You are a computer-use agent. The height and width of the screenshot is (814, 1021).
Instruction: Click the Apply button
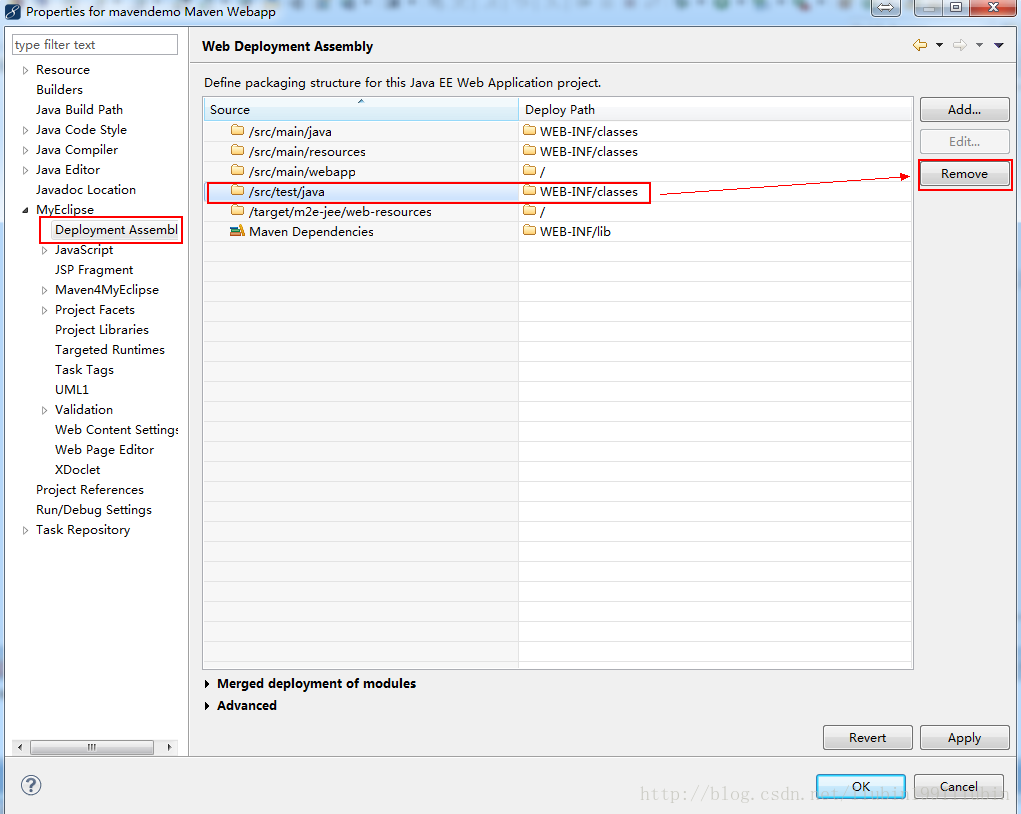(964, 738)
